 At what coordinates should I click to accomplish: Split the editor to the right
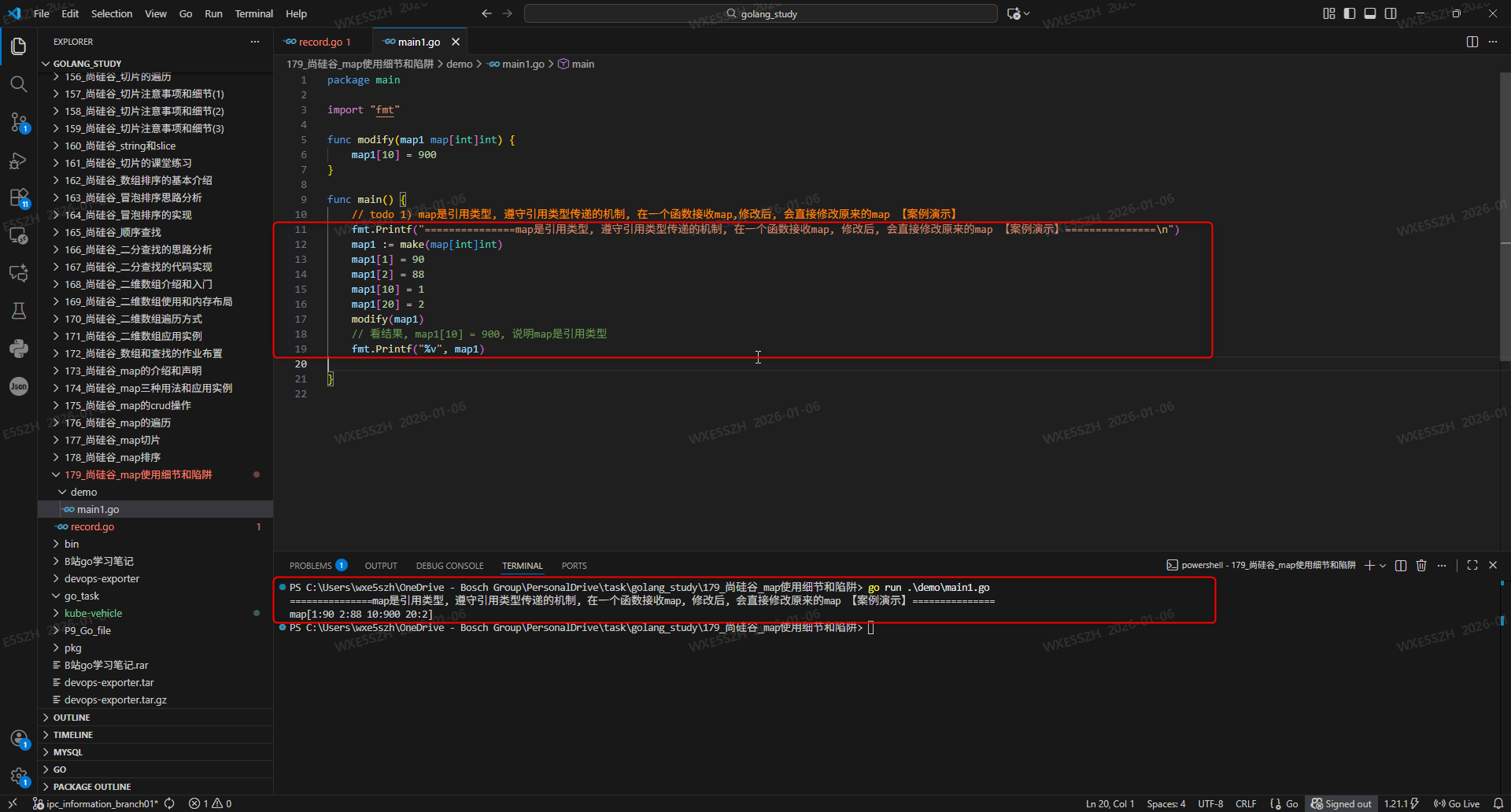tap(1472, 42)
